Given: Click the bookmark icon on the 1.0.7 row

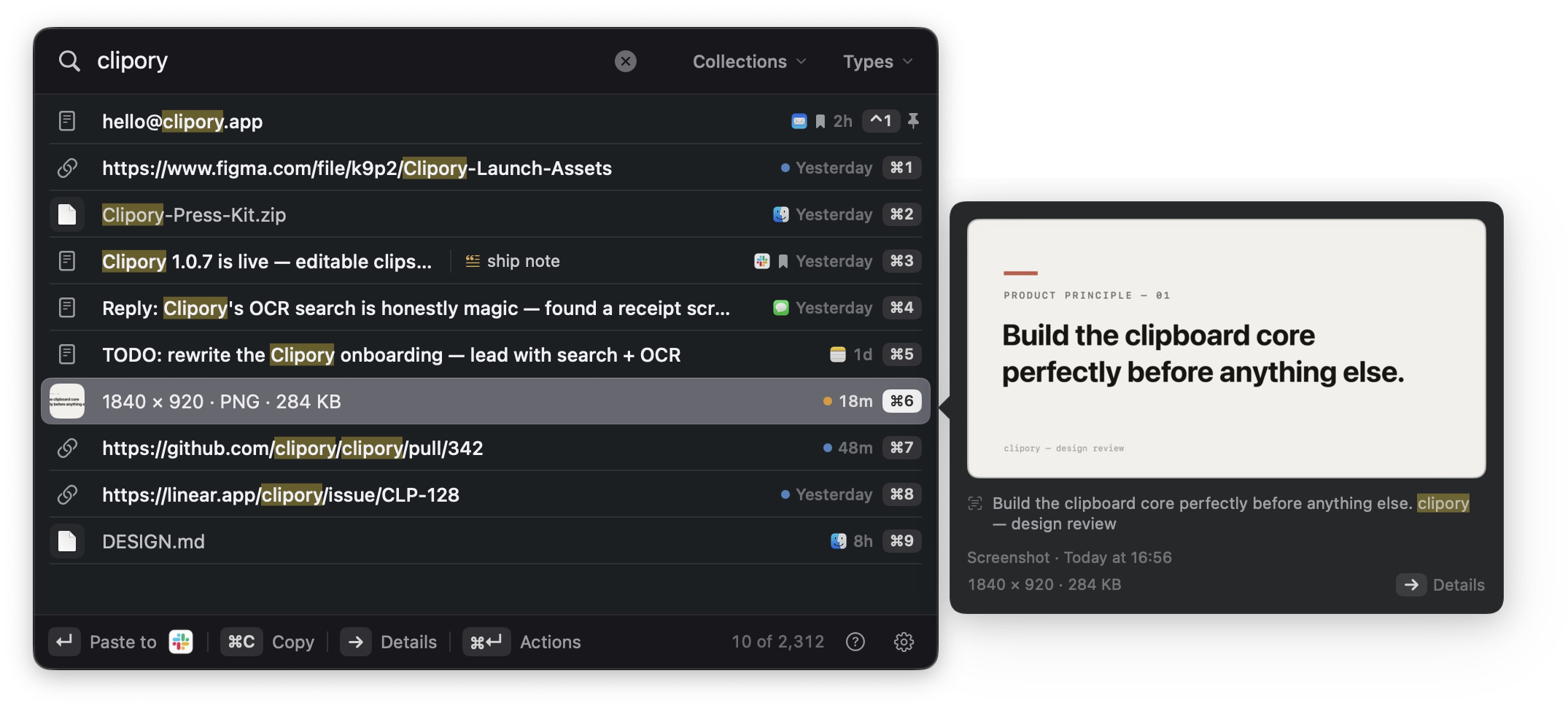Looking at the screenshot, I should 783,261.
